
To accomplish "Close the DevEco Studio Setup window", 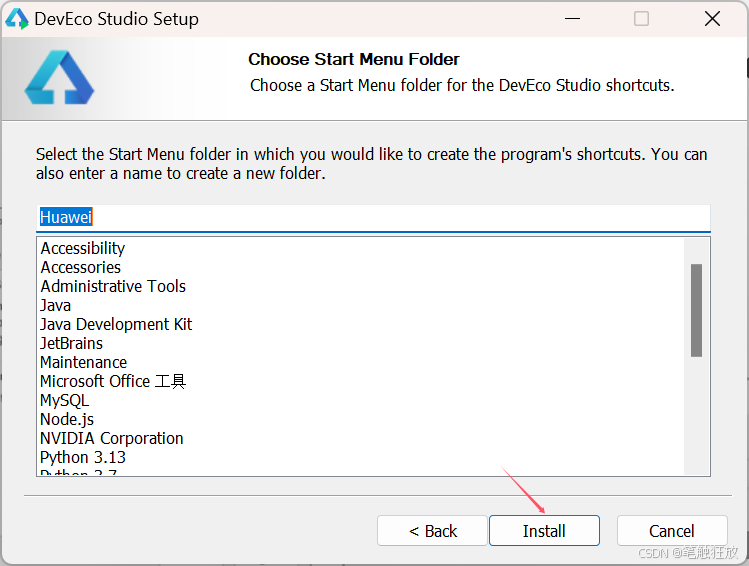I will [712, 19].
